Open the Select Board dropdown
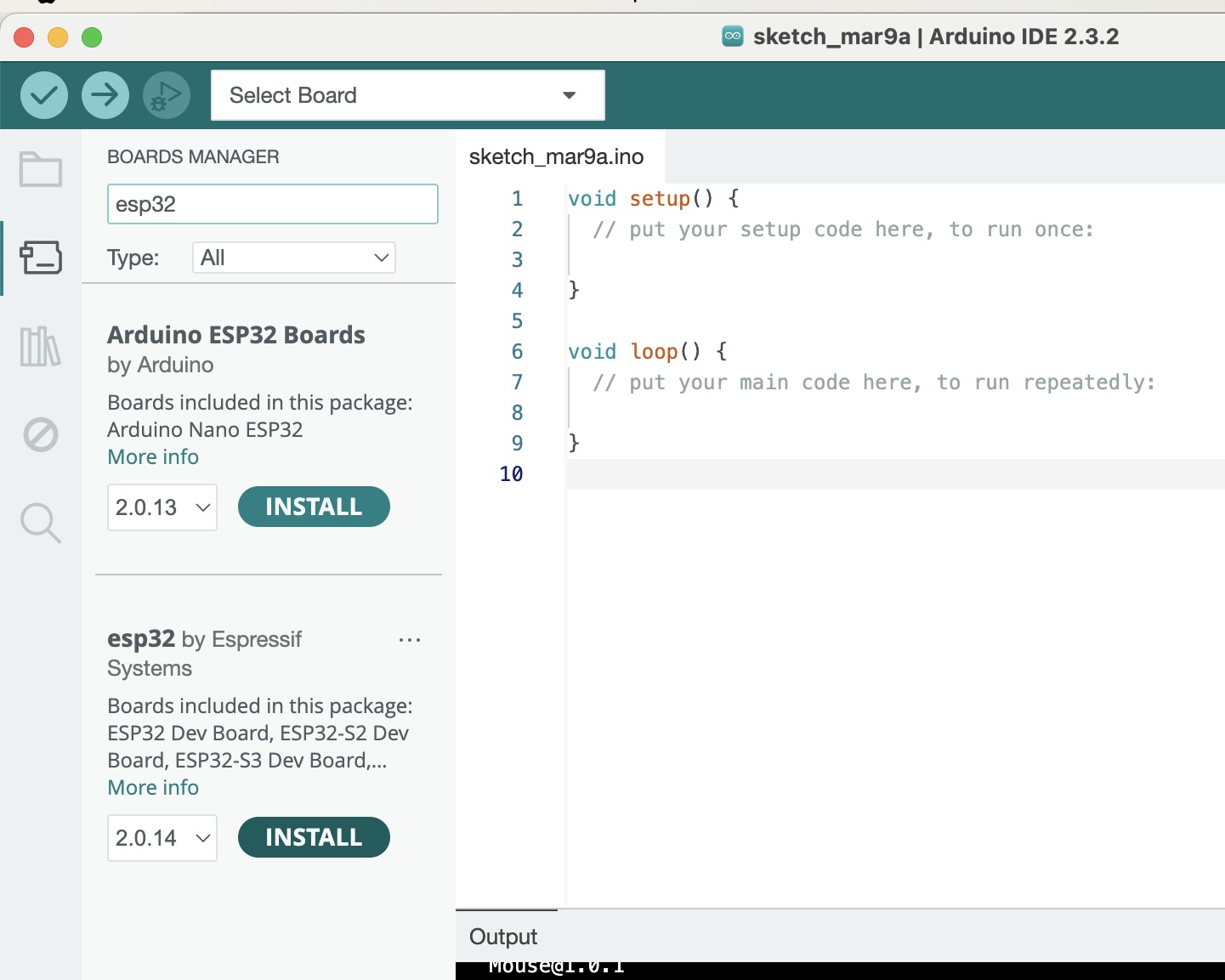This screenshot has height=980, width=1225. pos(408,95)
